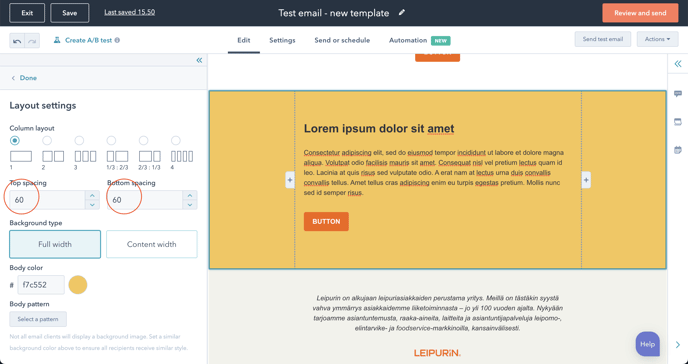
Task: Click orange BUTTON in email content
Action: point(326,221)
